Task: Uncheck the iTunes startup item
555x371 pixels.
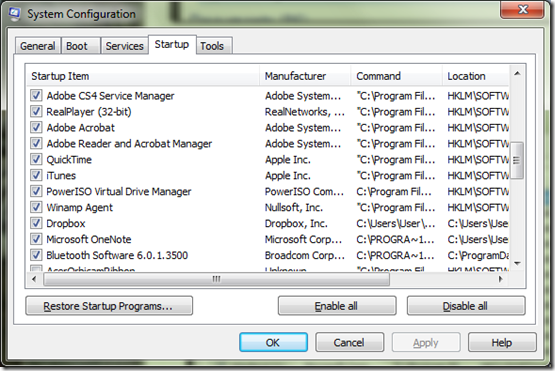Action: 36,175
